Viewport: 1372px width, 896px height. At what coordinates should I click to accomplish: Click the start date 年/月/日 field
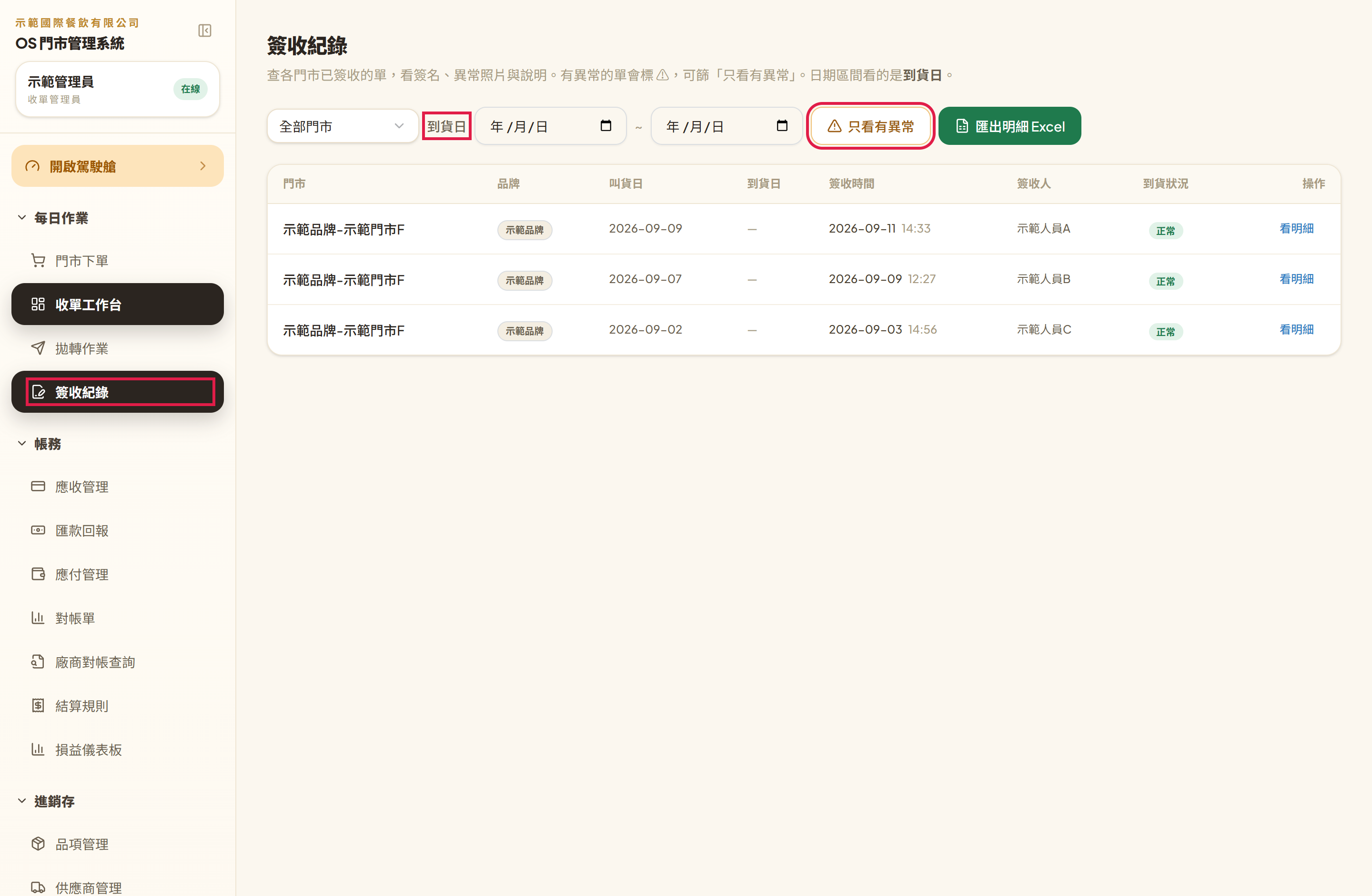tap(550, 126)
